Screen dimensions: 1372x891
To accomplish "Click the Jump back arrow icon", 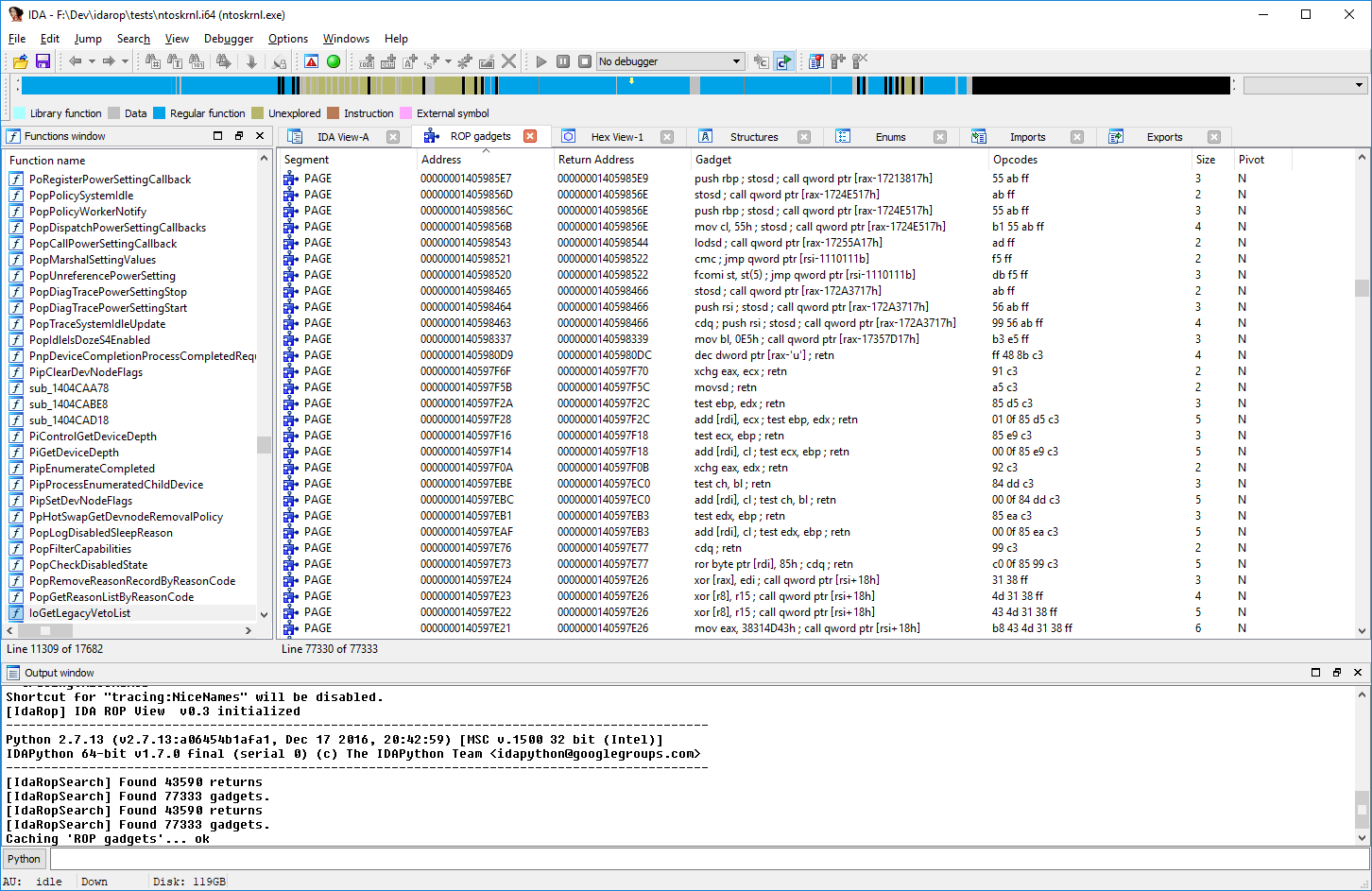I will click(x=75, y=61).
